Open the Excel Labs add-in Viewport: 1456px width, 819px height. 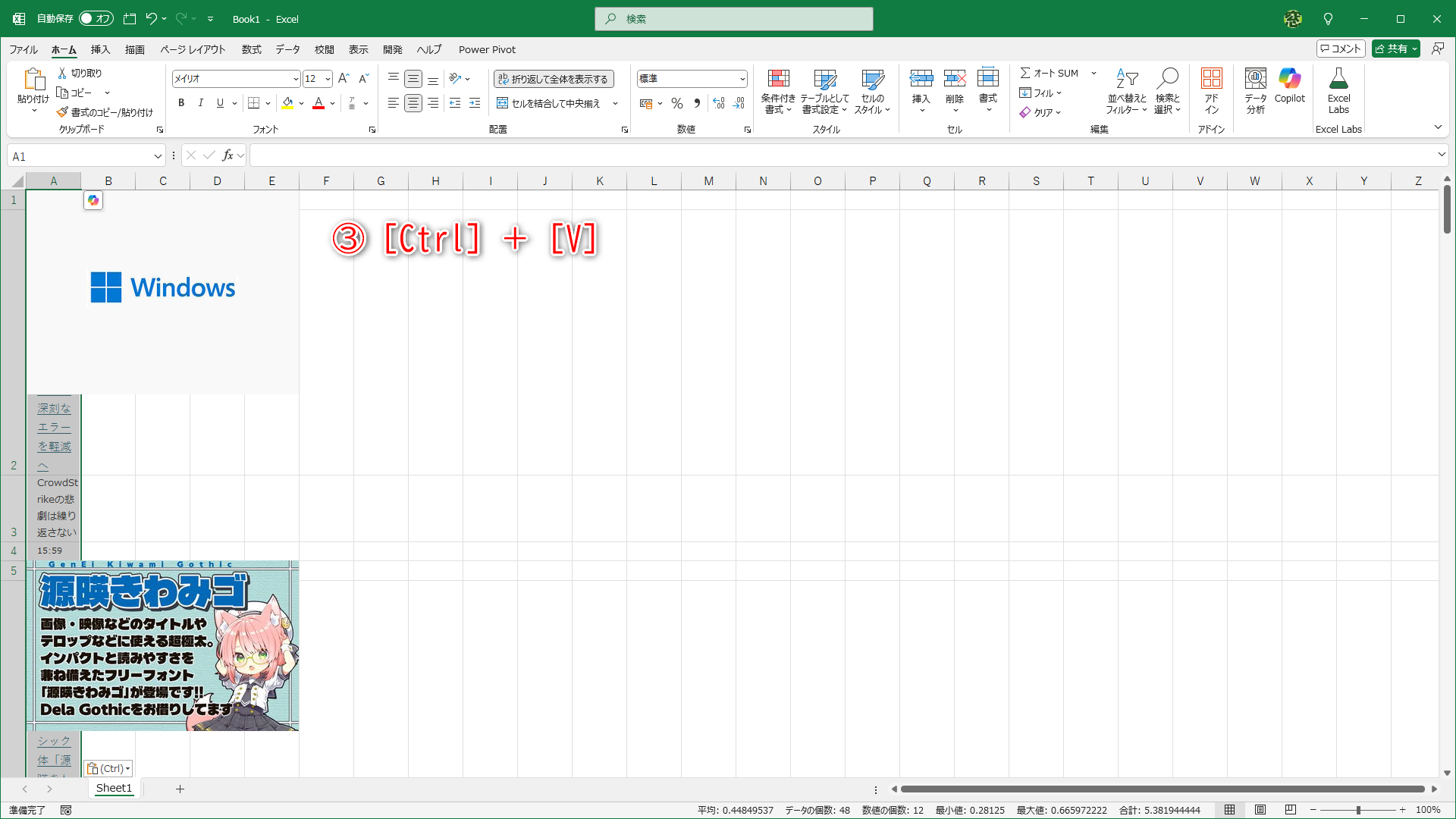[x=1338, y=79]
